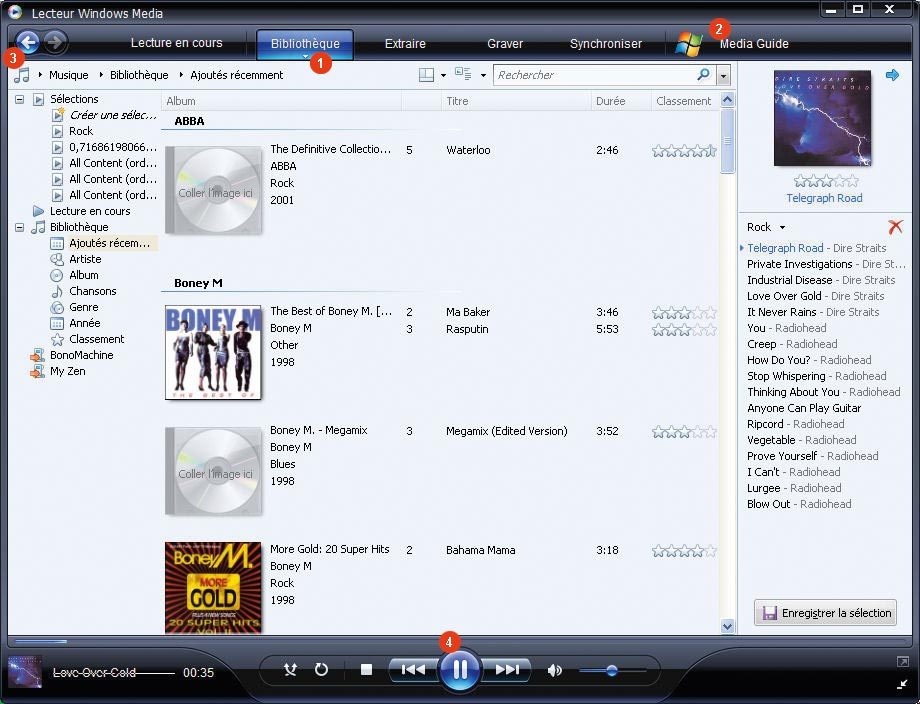Click the blue arrow above the album art

pyautogui.click(x=892, y=75)
